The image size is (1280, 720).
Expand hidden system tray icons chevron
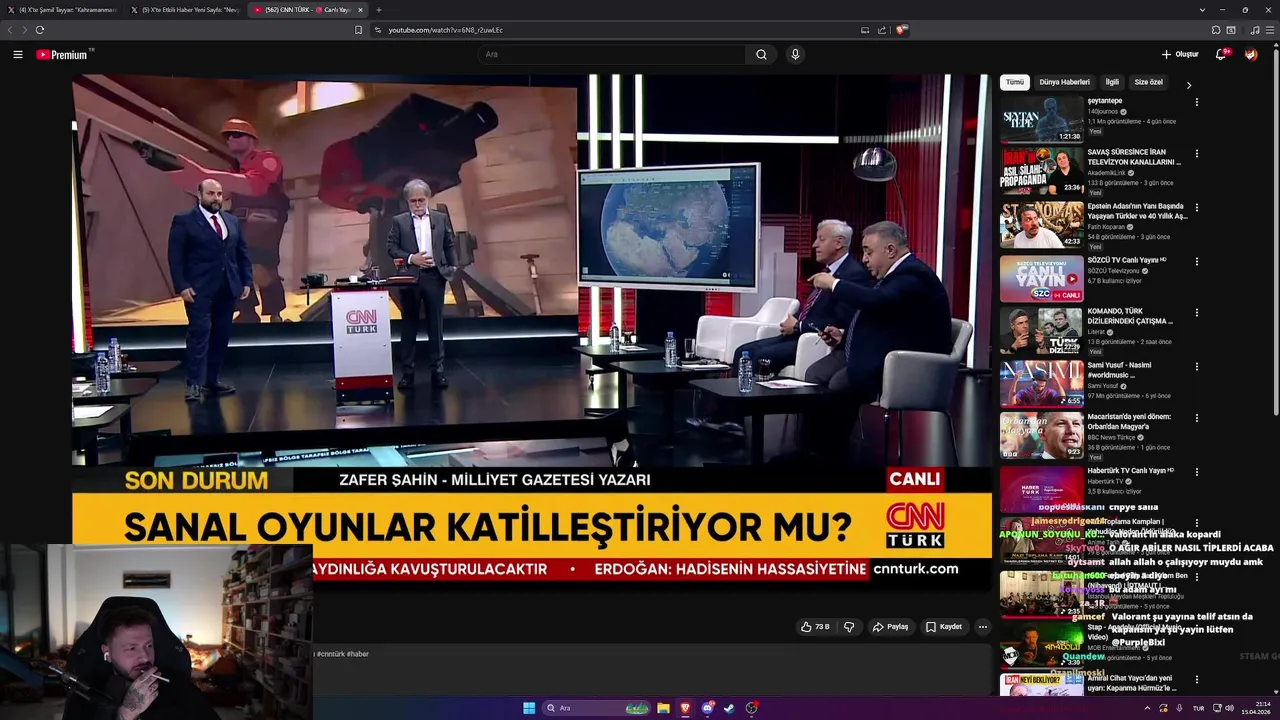1147,708
